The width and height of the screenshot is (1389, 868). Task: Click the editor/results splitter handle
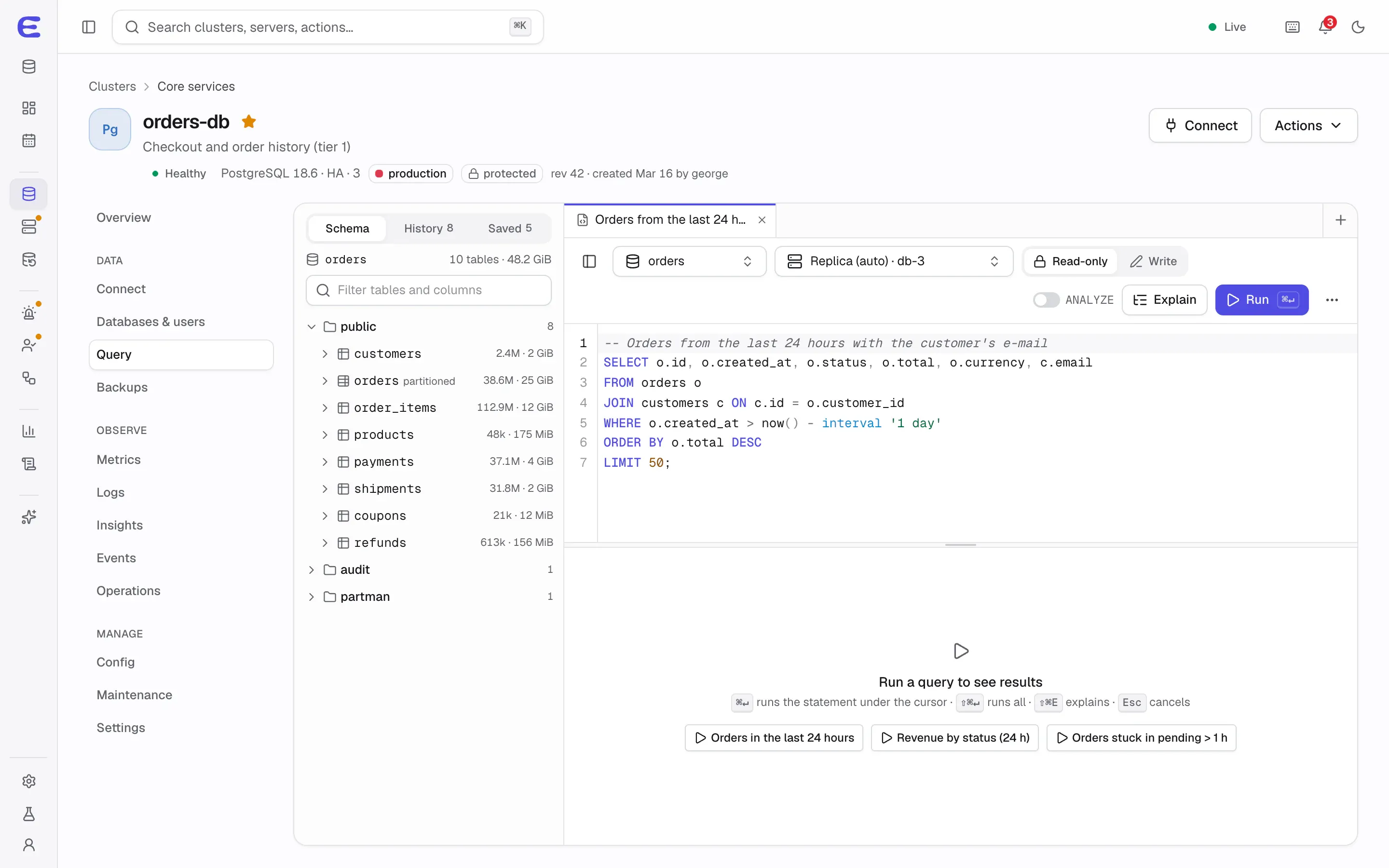click(960, 545)
